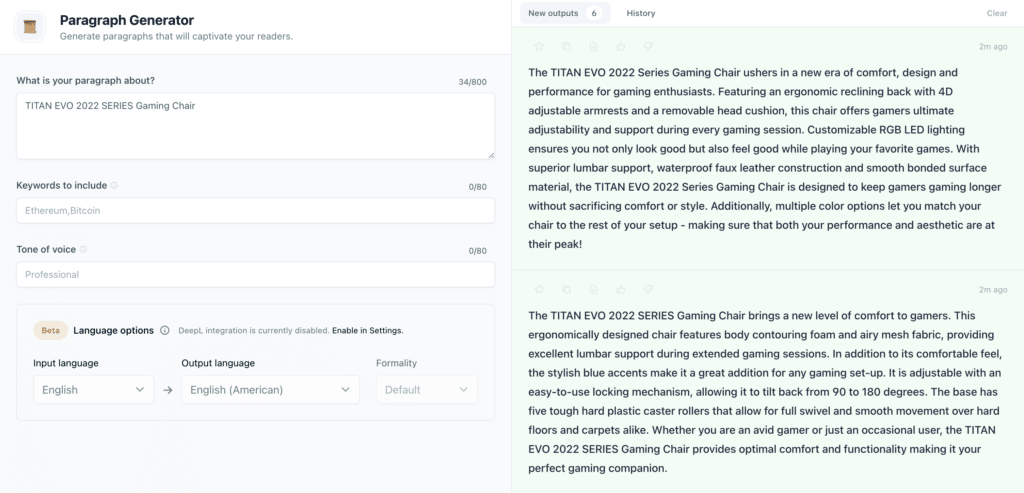Image resolution: width=1024 pixels, height=493 pixels.
Task: Click Clear to remove outputs
Action: coord(997,13)
